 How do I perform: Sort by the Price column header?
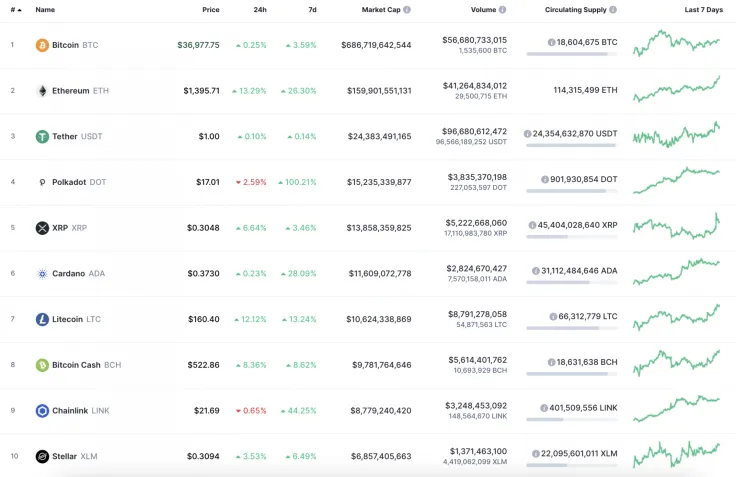tap(211, 9)
